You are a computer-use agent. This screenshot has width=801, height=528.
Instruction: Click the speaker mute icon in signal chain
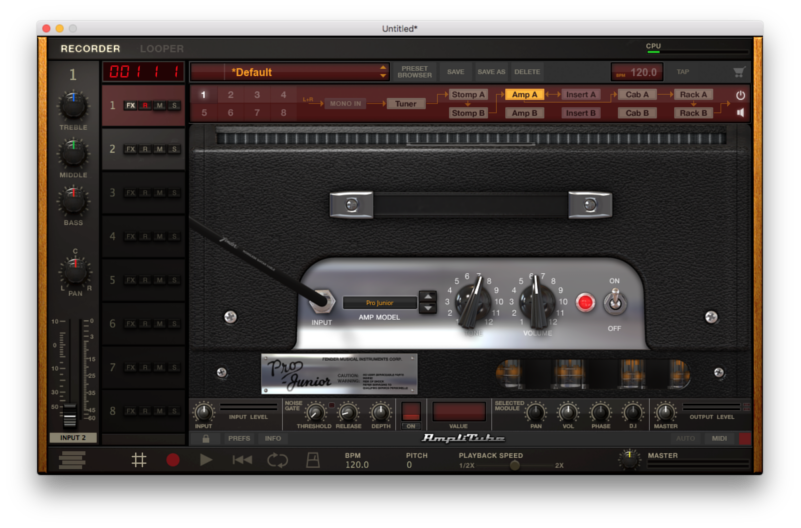click(740, 112)
